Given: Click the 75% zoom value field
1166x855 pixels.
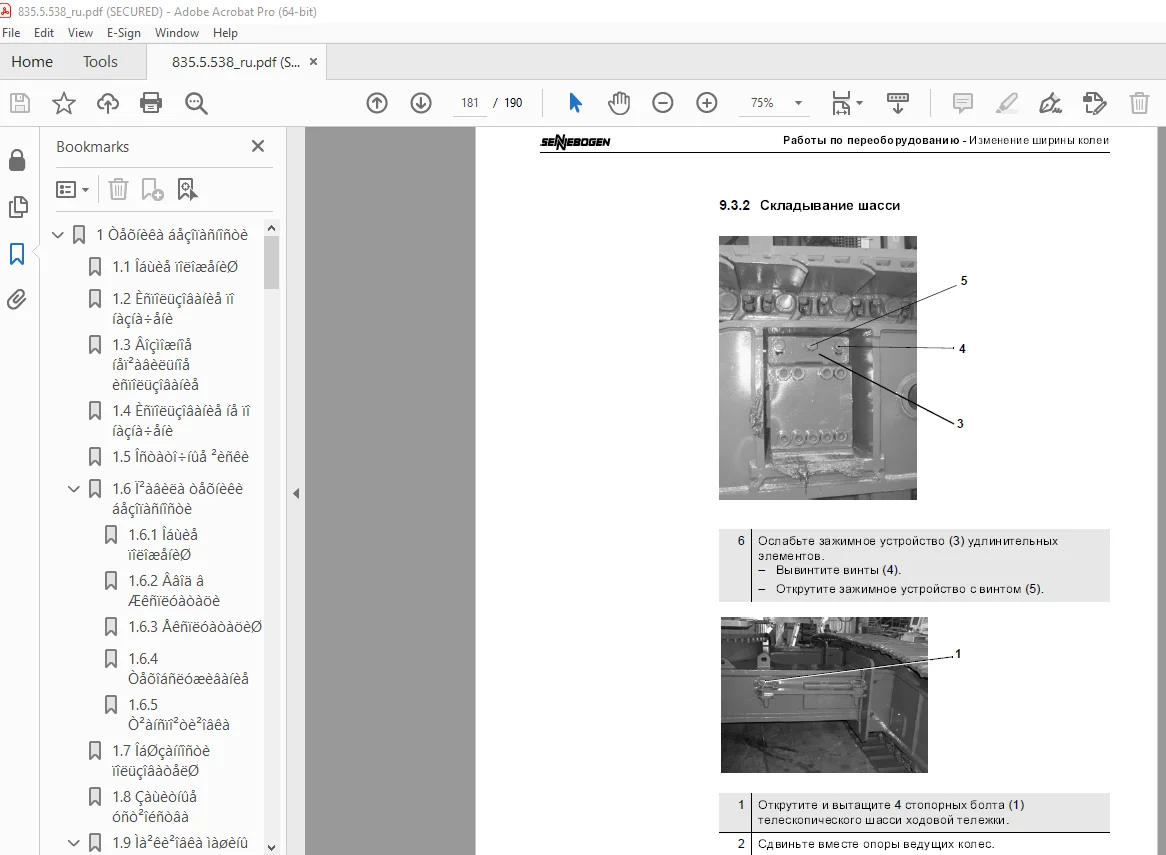Looking at the screenshot, I should [762, 103].
